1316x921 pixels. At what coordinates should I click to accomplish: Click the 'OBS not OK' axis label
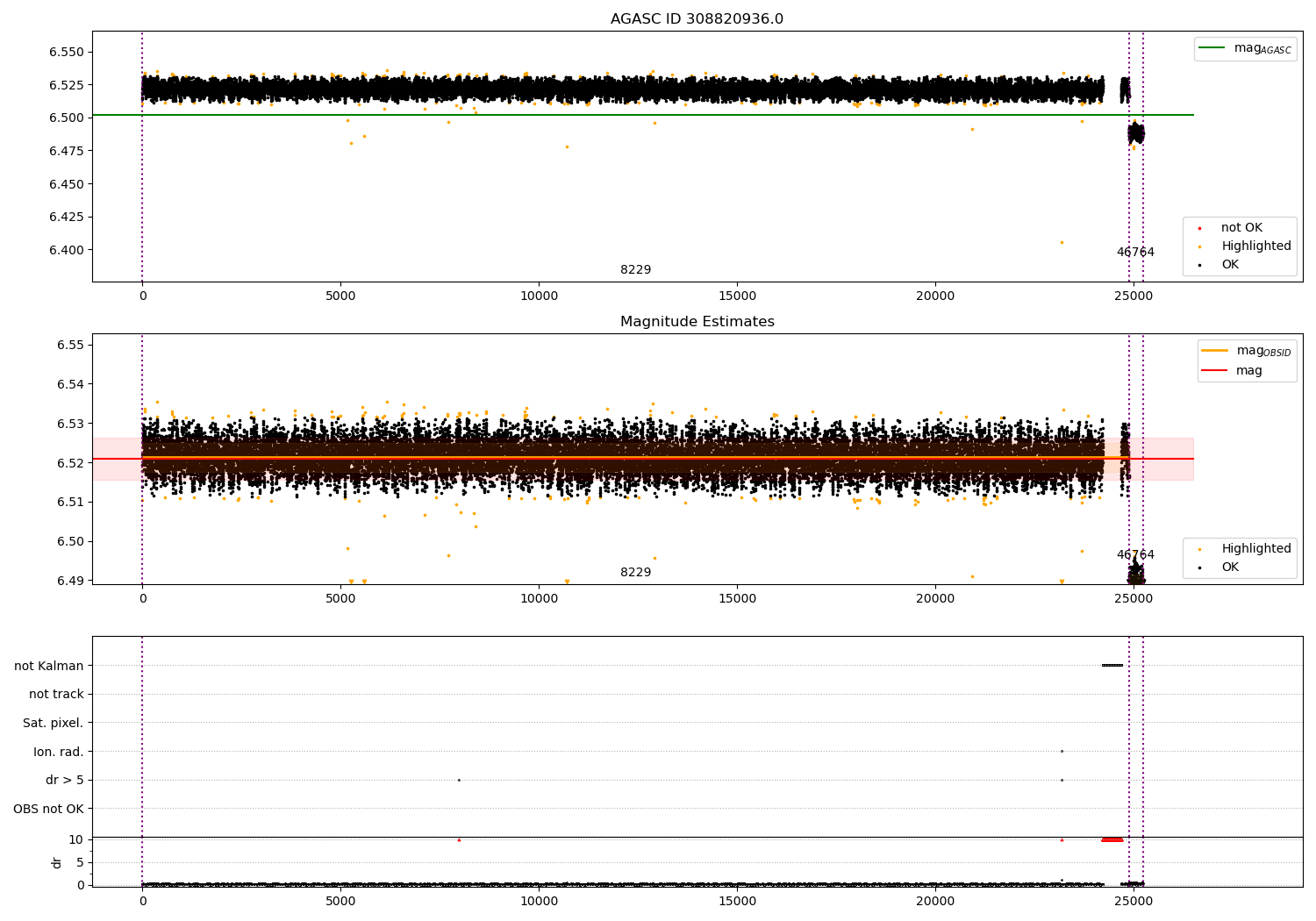pos(49,809)
